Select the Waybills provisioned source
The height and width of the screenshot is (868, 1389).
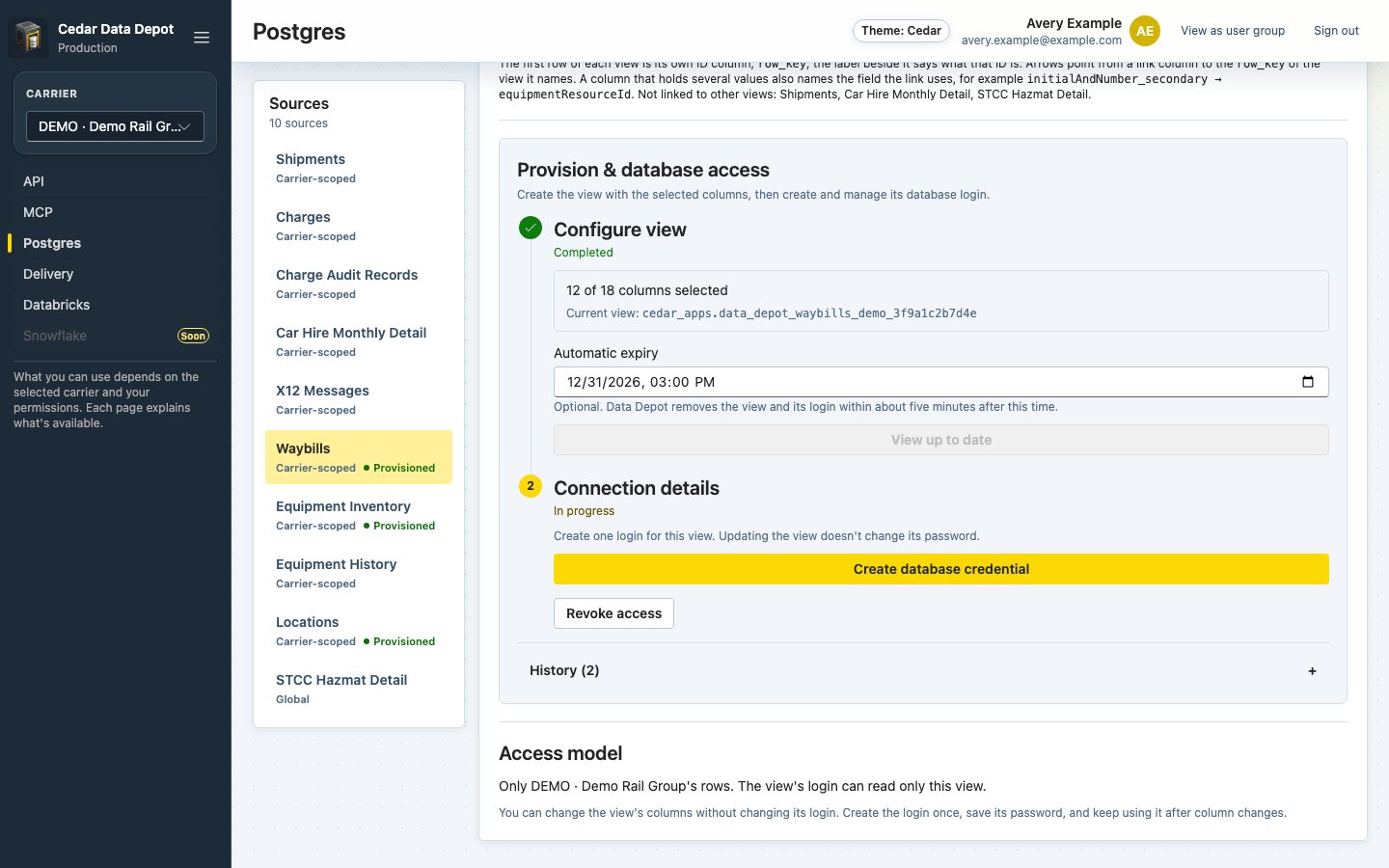359,457
